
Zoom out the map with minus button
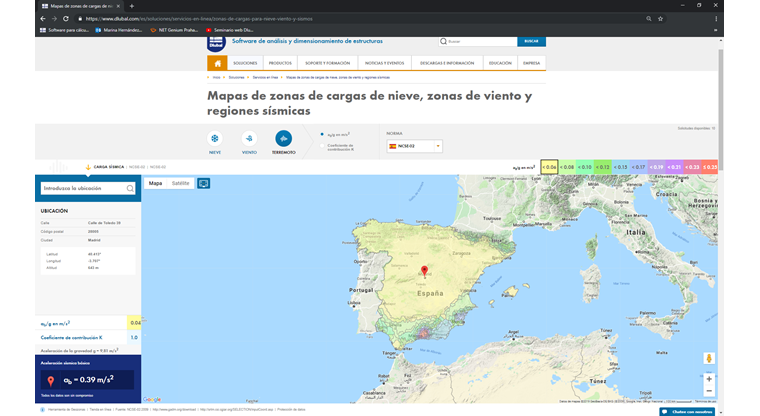click(709, 391)
